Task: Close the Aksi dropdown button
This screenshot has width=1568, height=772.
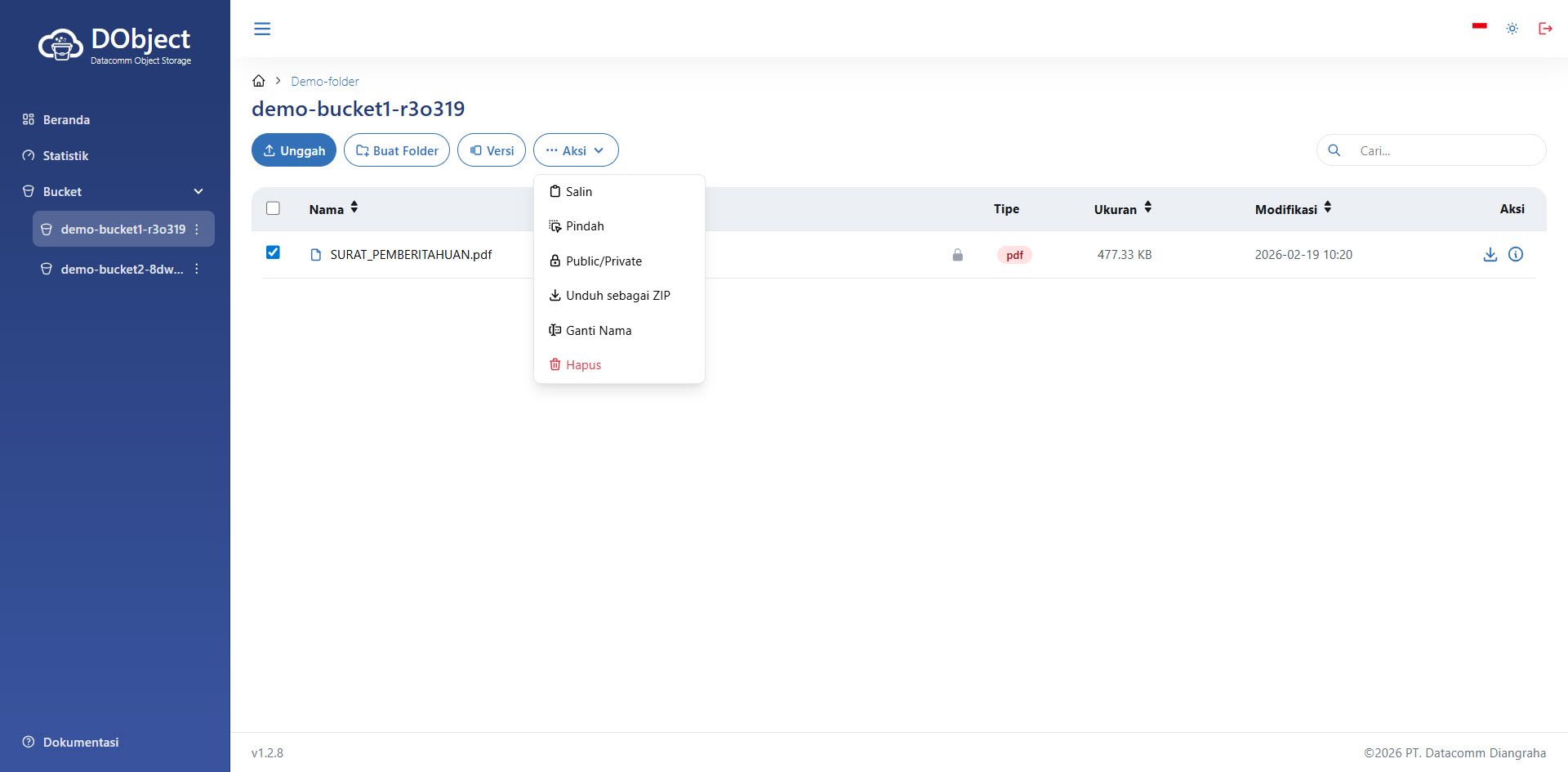Action: (576, 150)
